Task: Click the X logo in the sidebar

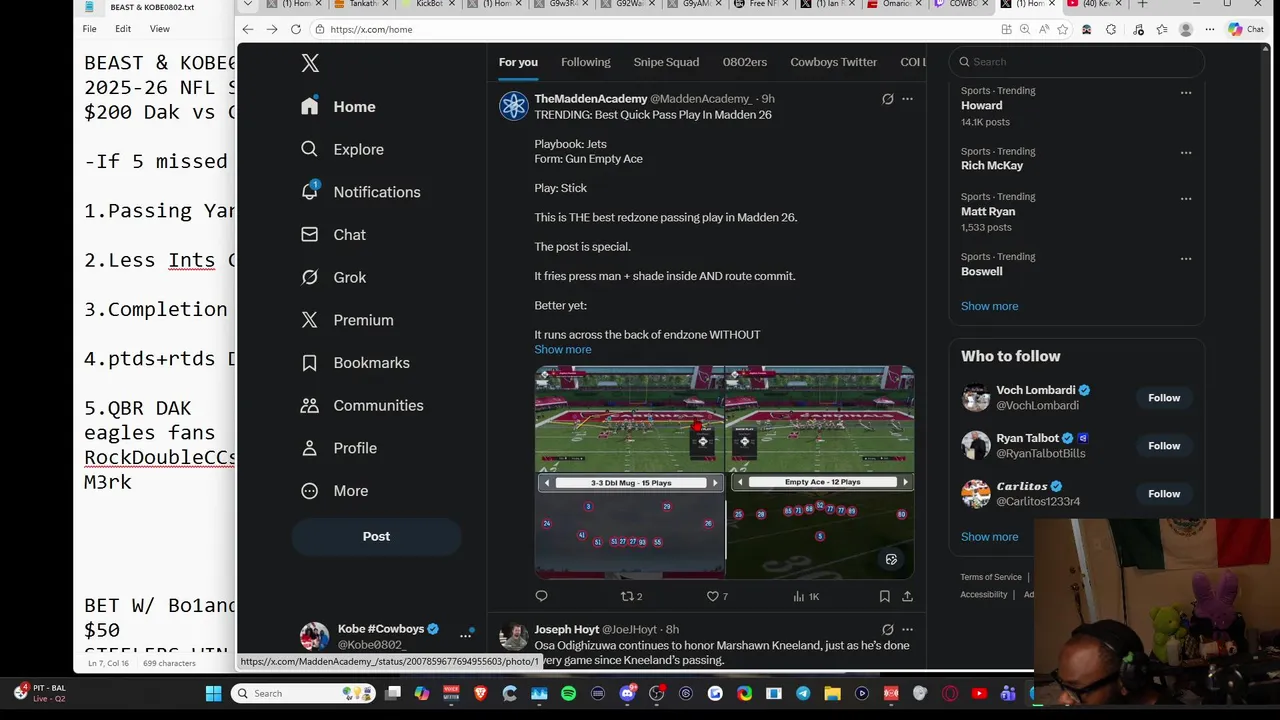Action: [310, 63]
